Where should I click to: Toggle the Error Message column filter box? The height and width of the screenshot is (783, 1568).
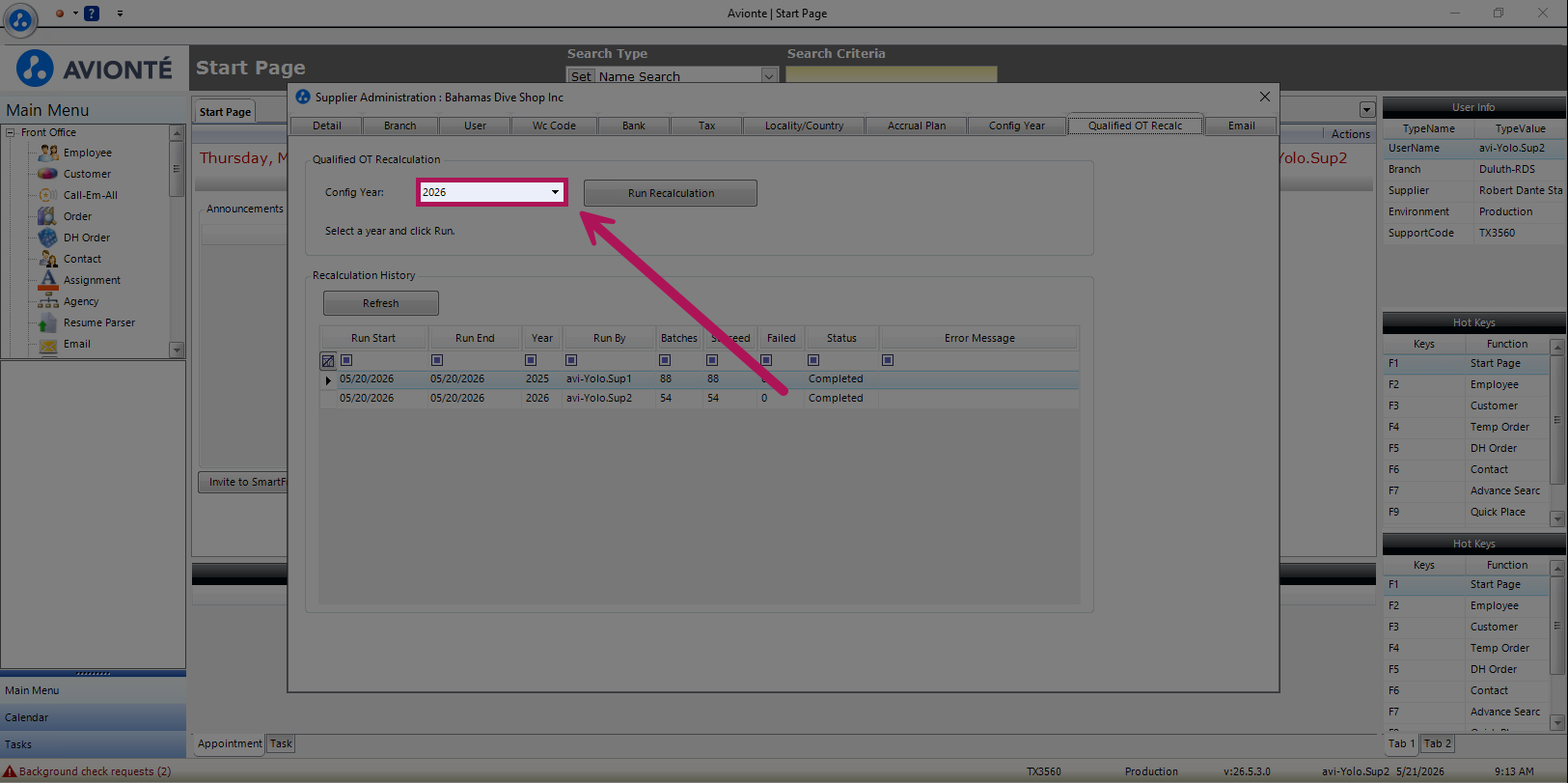point(888,360)
